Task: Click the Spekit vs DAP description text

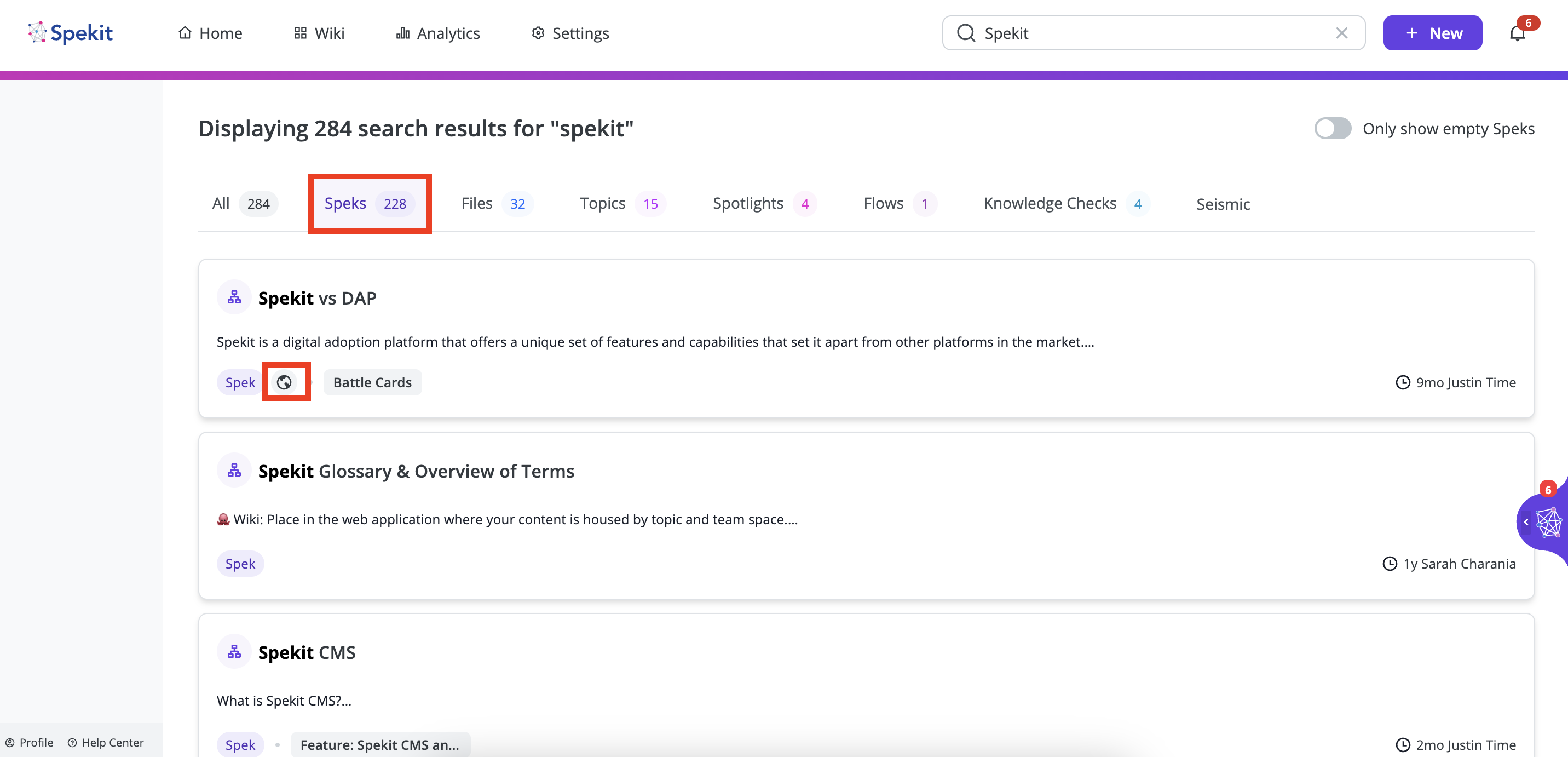Action: 655,342
